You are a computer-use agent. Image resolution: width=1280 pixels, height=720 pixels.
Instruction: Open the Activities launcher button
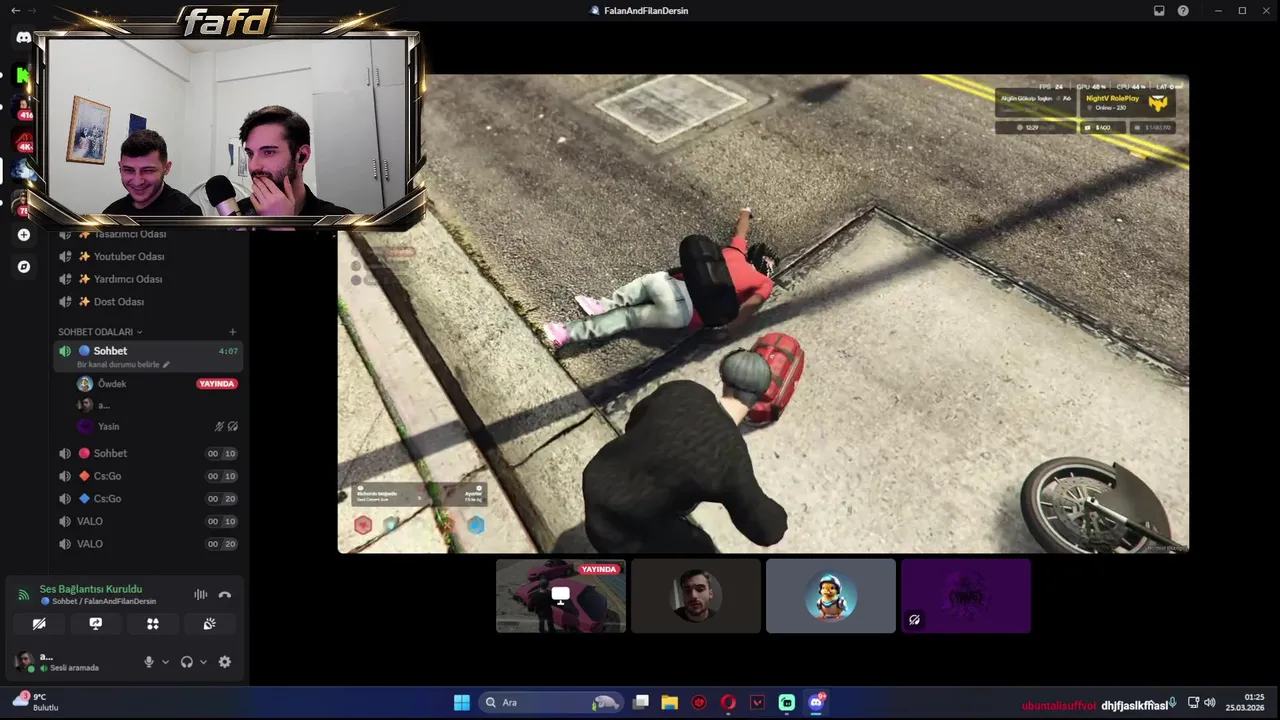pos(153,623)
